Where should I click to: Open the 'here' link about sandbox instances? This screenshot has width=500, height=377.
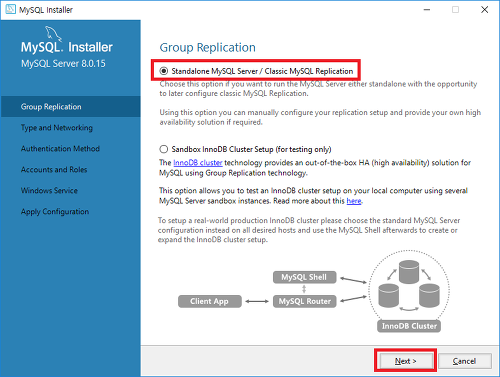(x=354, y=201)
